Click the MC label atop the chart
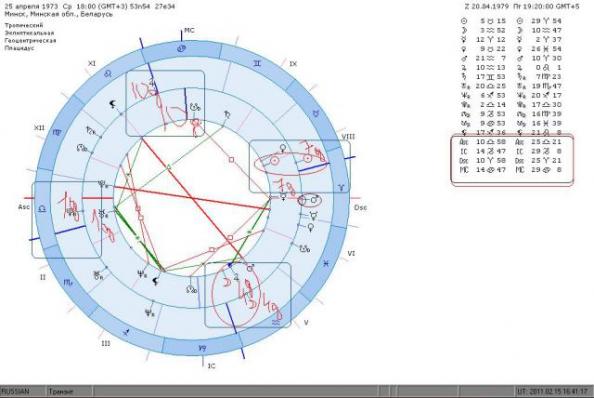The height and width of the screenshot is (398, 594). tap(189, 30)
